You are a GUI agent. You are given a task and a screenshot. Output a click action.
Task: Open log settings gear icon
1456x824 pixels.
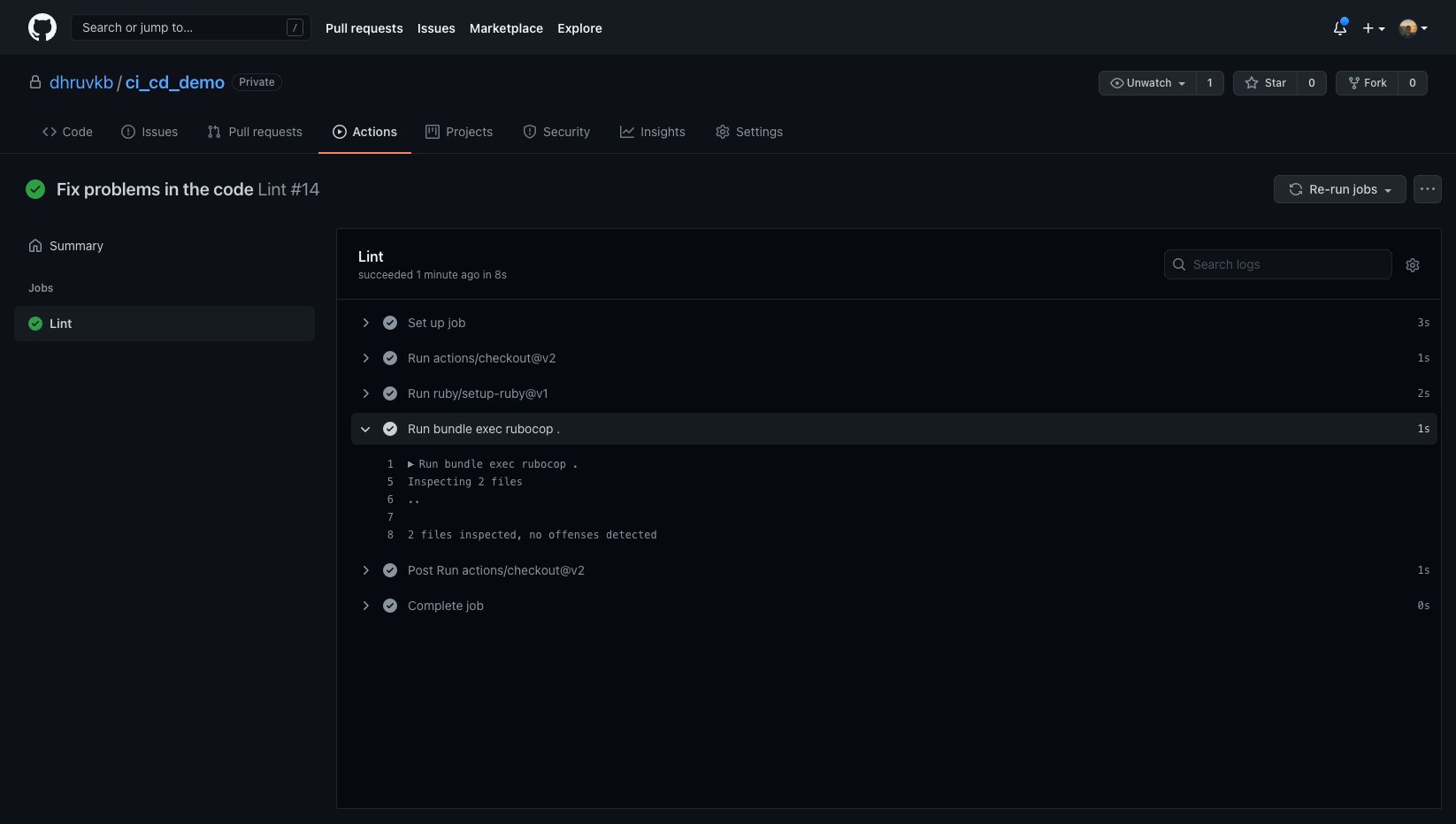(1412, 265)
